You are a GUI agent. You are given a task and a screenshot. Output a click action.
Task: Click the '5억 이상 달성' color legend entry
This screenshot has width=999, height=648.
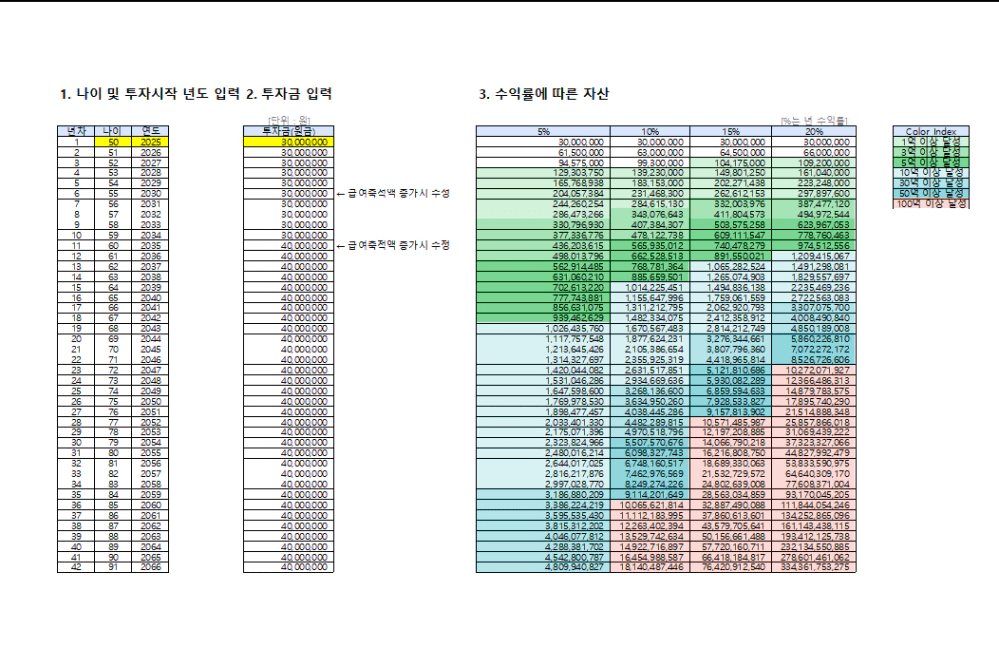[x=931, y=162]
